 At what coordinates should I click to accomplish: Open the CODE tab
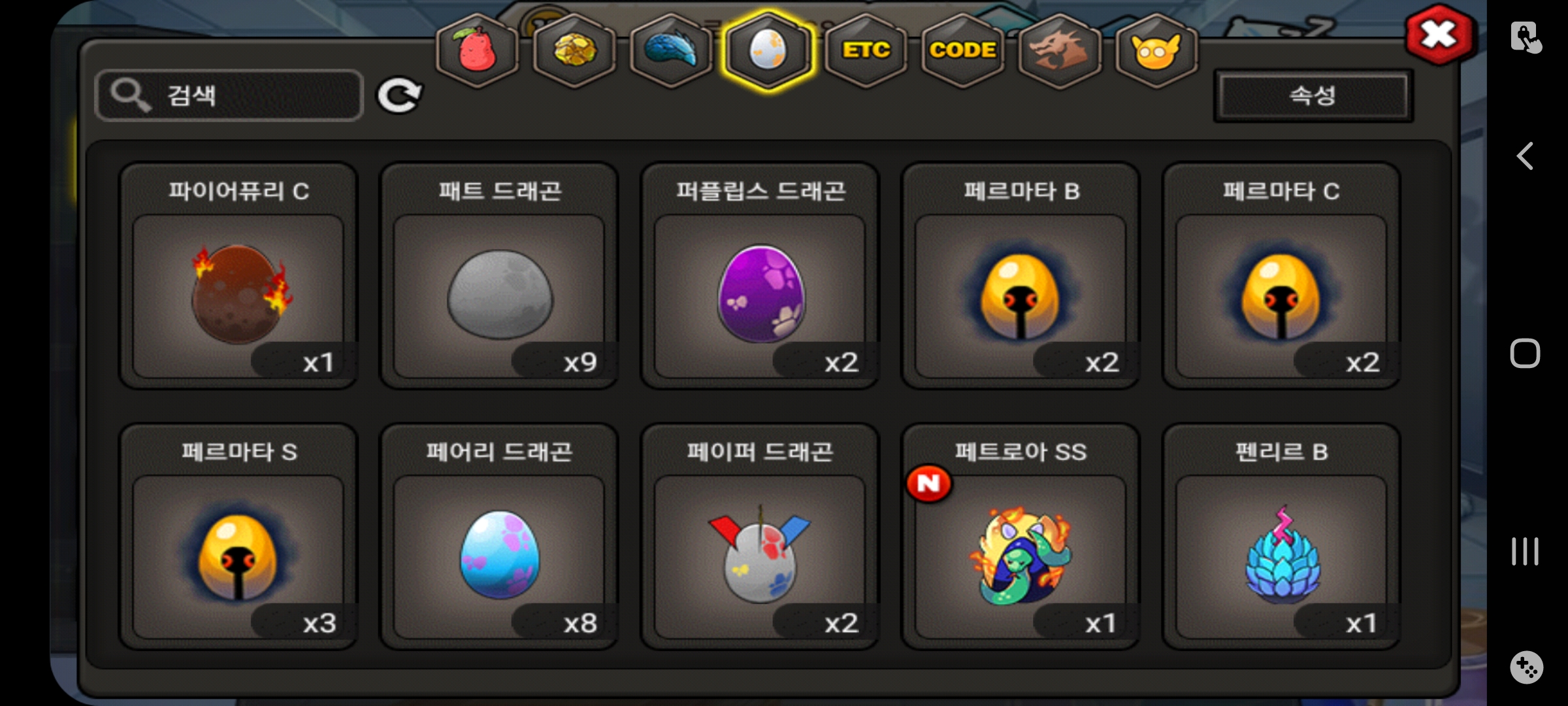[962, 50]
